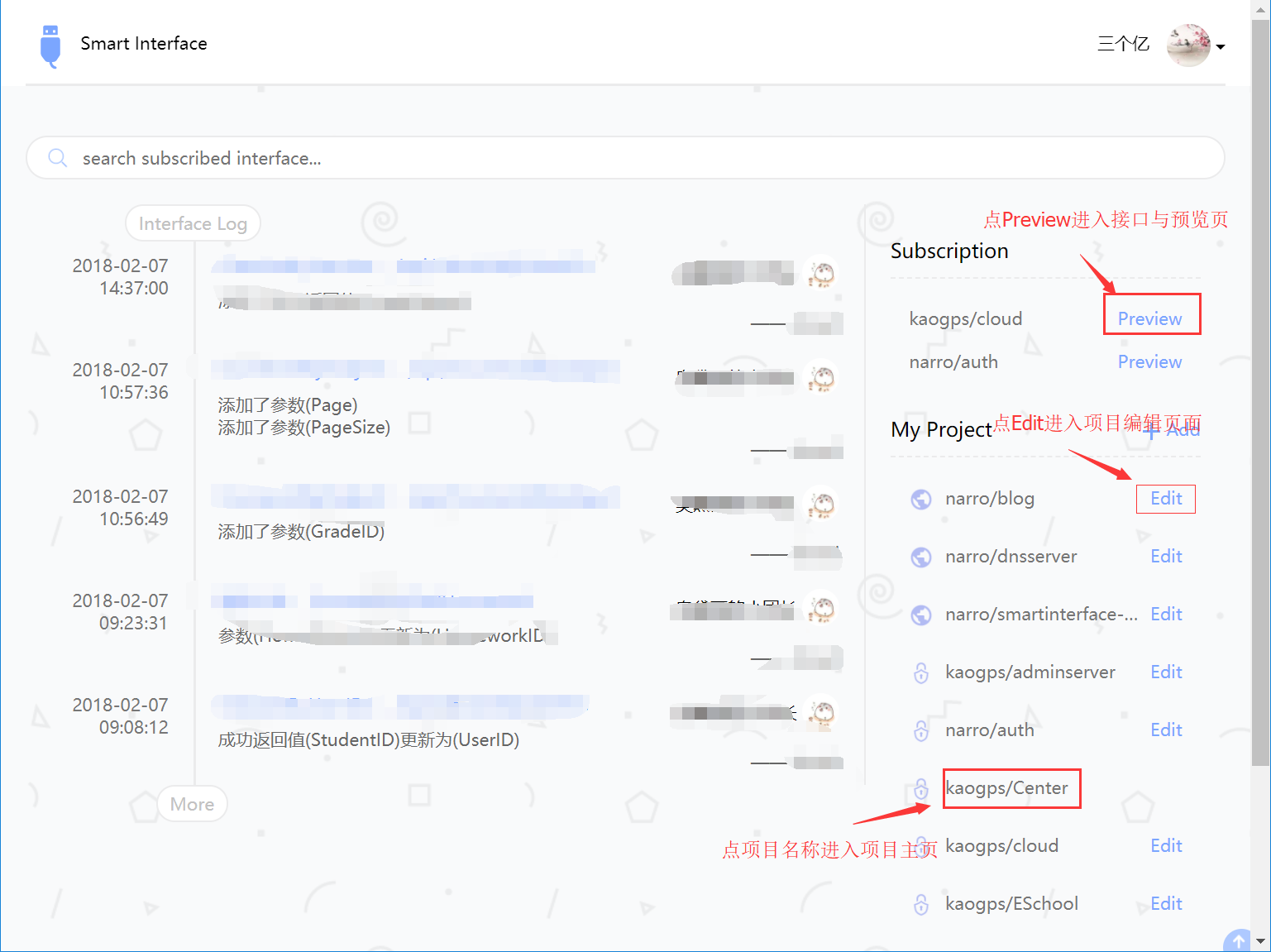Click the scroll-to-top arrow button

tap(1237, 941)
